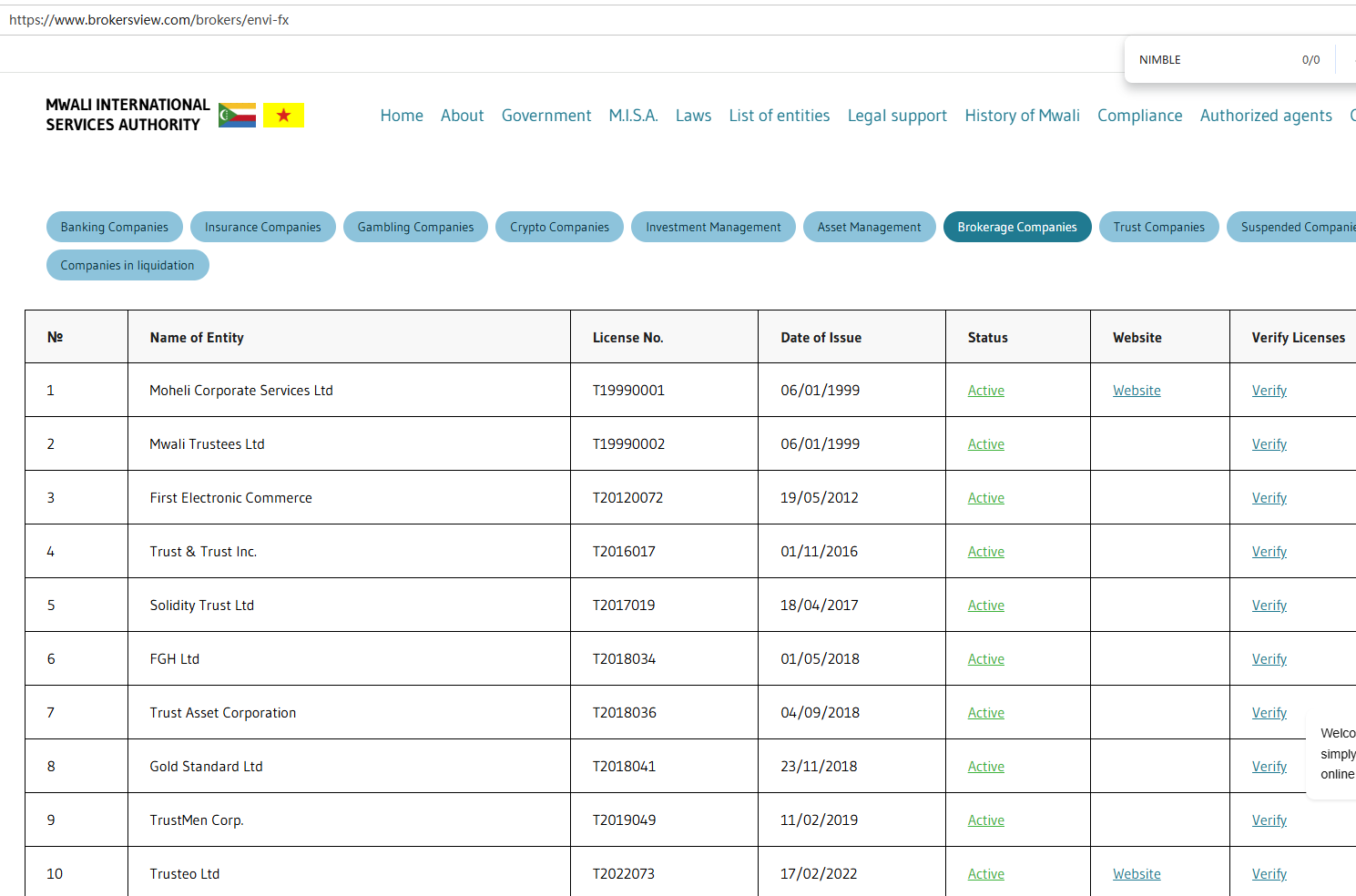Open the Gambling Companies category
Image resolution: width=1356 pixels, height=896 pixels.
415,228
